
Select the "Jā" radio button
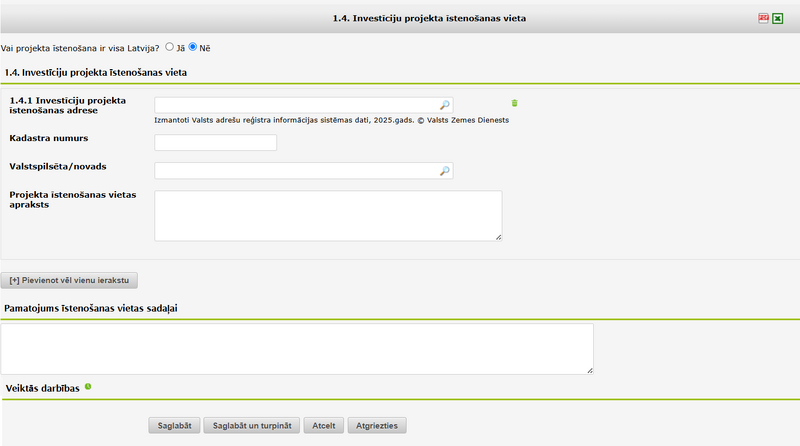click(x=170, y=47)
